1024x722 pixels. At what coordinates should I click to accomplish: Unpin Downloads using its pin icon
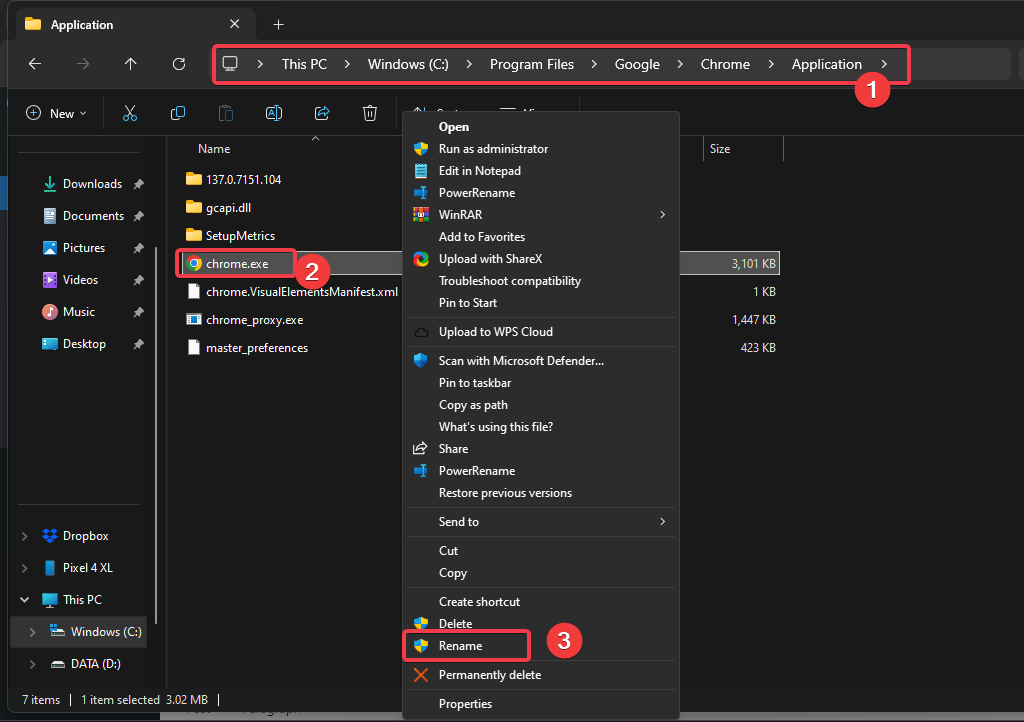point(138,184)
